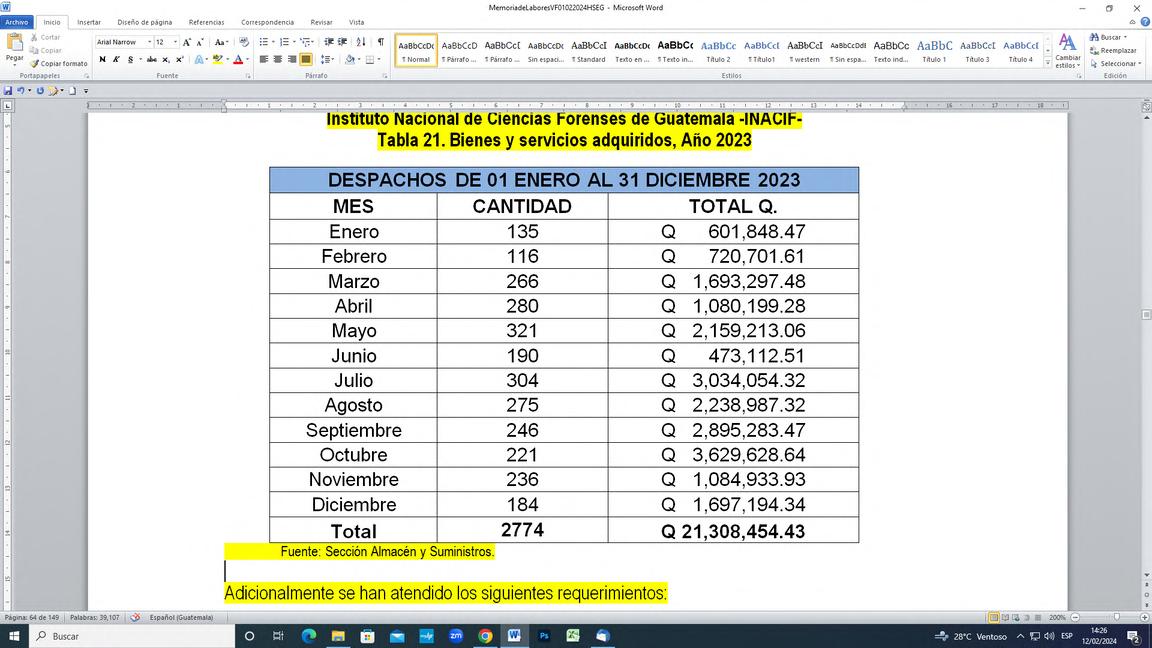Undo last action in quick access toolbar
The image size is (1152, 648).
click(21, 91)
